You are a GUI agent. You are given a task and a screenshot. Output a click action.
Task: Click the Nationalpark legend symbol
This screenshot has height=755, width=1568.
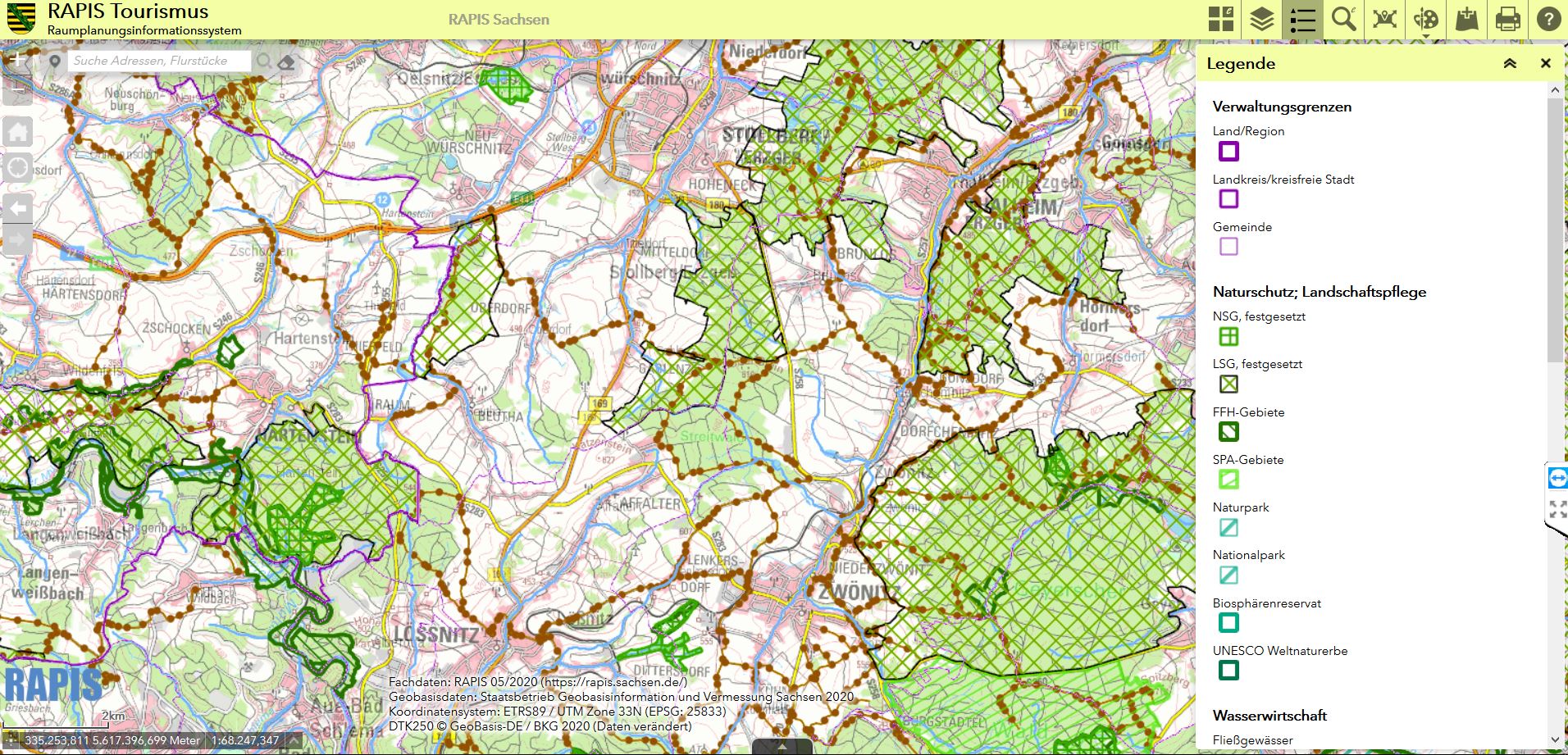pos(1228,575)
